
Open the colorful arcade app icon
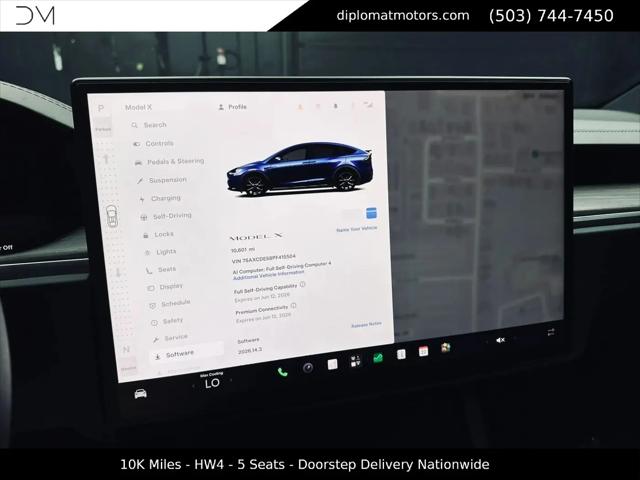tap(445, 348)
